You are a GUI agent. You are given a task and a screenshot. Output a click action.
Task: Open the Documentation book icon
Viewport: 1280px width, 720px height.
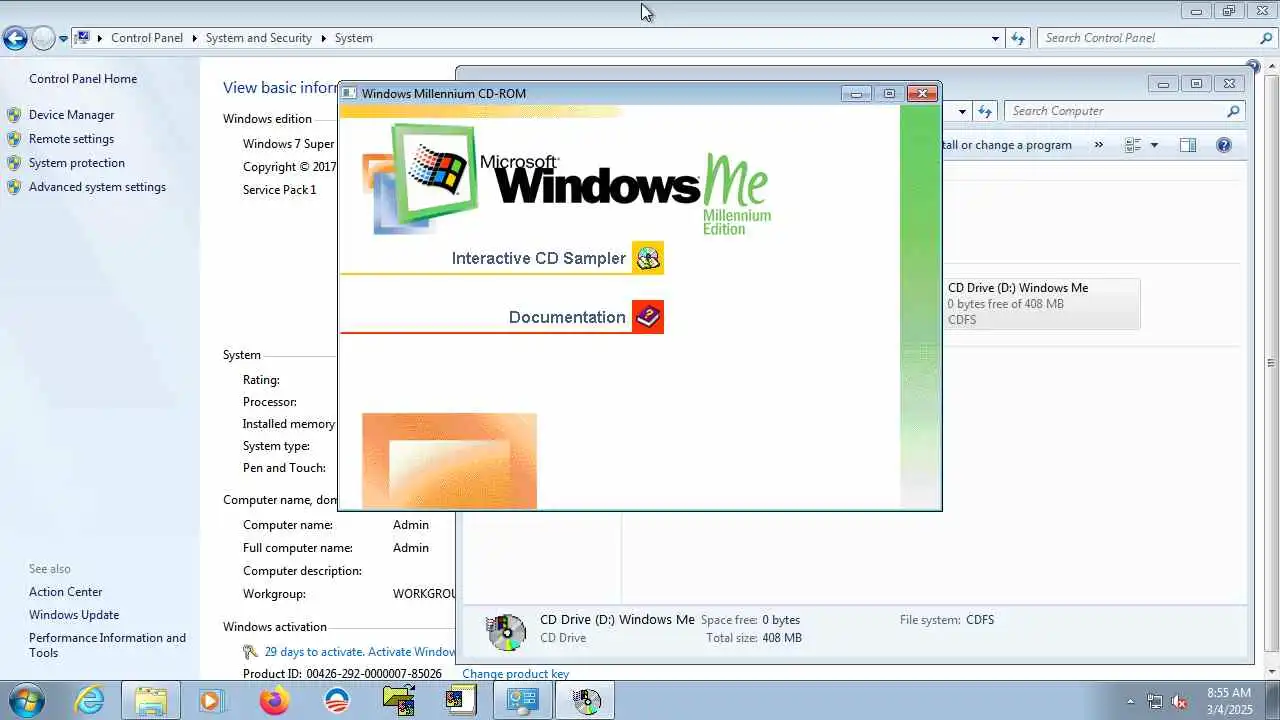[648, 317]
